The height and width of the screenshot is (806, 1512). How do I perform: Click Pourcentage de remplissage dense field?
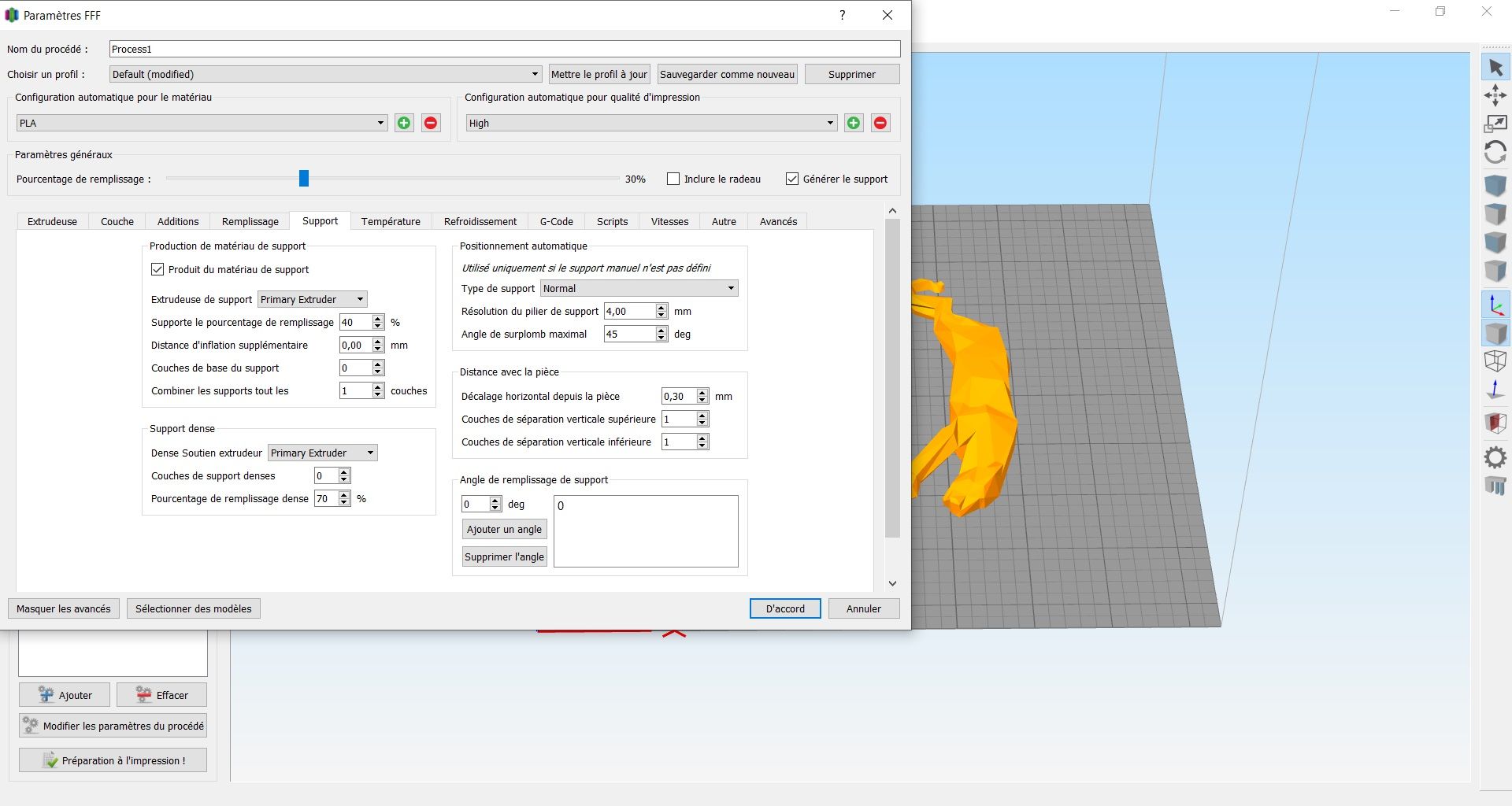(x=326, y=498)
